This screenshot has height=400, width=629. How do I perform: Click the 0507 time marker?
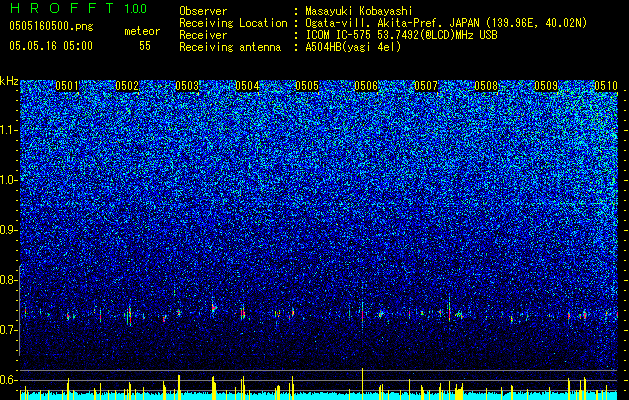[426, 86]
